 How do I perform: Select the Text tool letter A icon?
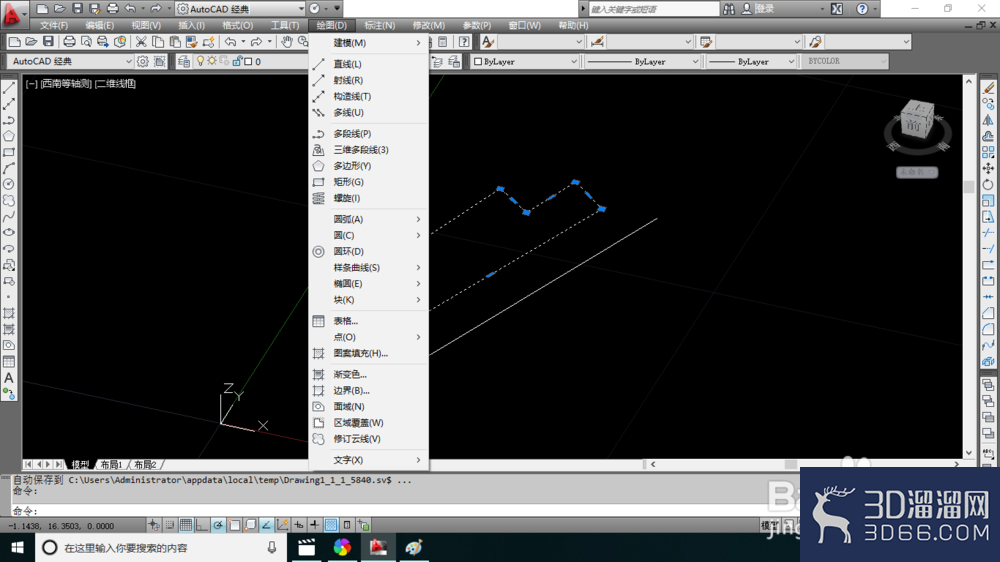pyautogui.click(x=9, y=378)
